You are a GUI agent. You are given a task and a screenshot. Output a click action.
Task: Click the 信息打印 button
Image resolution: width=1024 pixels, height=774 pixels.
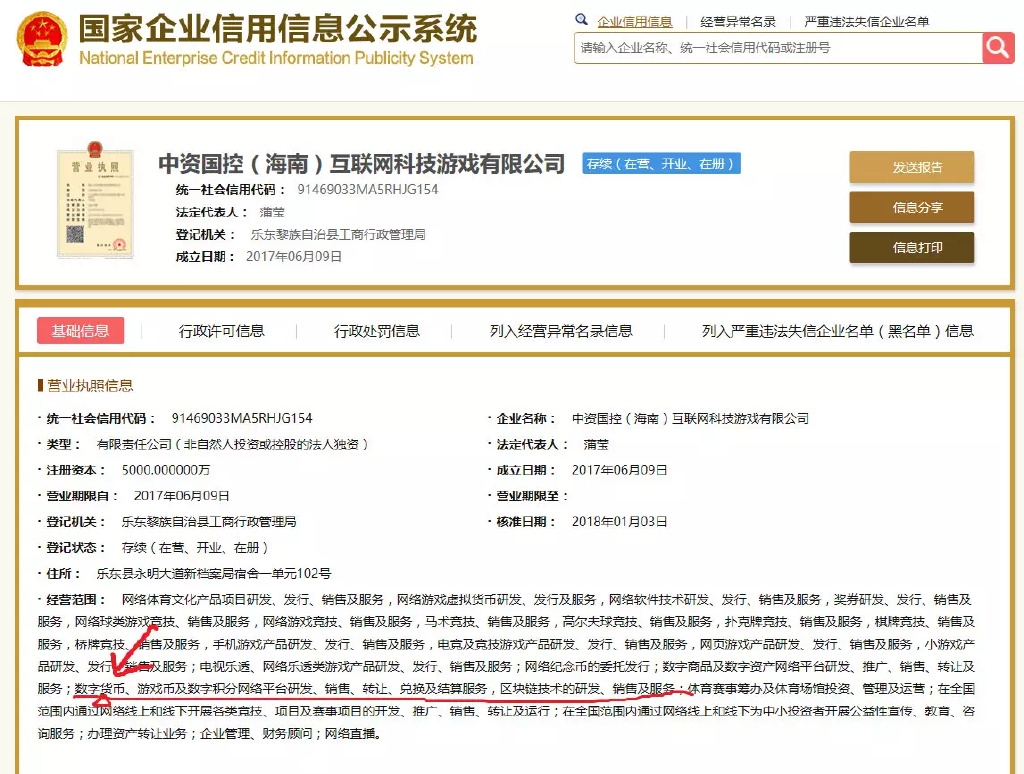pos(912,248)
